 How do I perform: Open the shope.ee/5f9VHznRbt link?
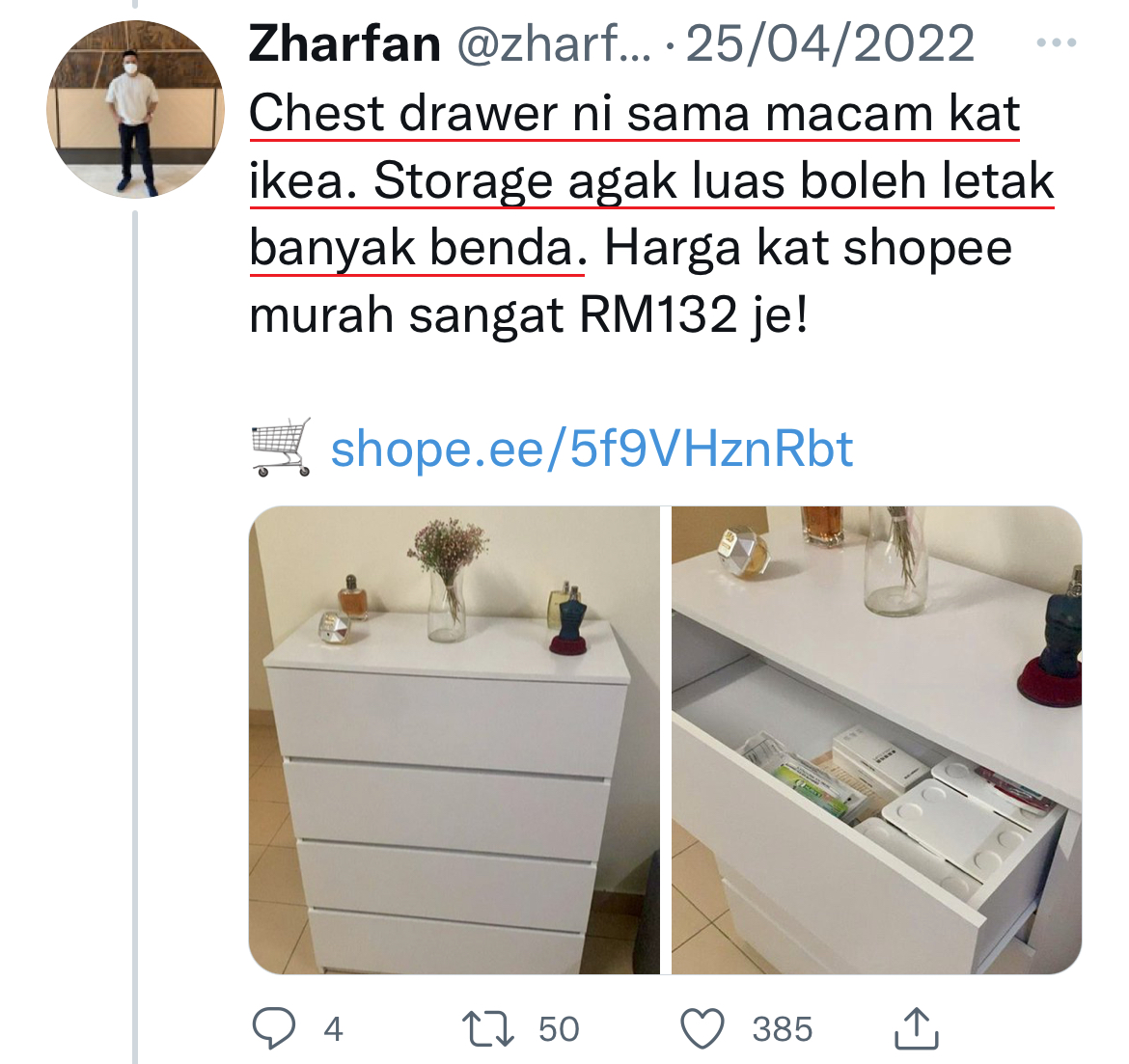point(592,450)
